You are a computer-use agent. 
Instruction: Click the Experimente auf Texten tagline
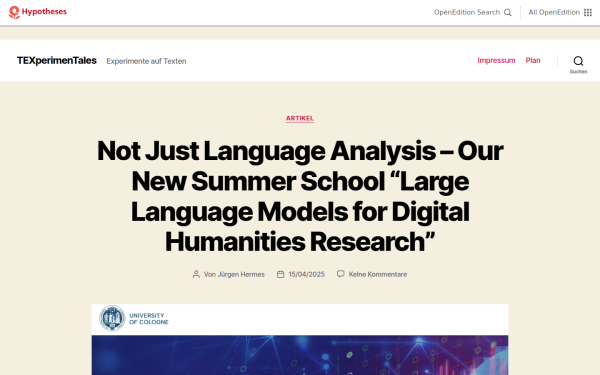click(146, 61)
